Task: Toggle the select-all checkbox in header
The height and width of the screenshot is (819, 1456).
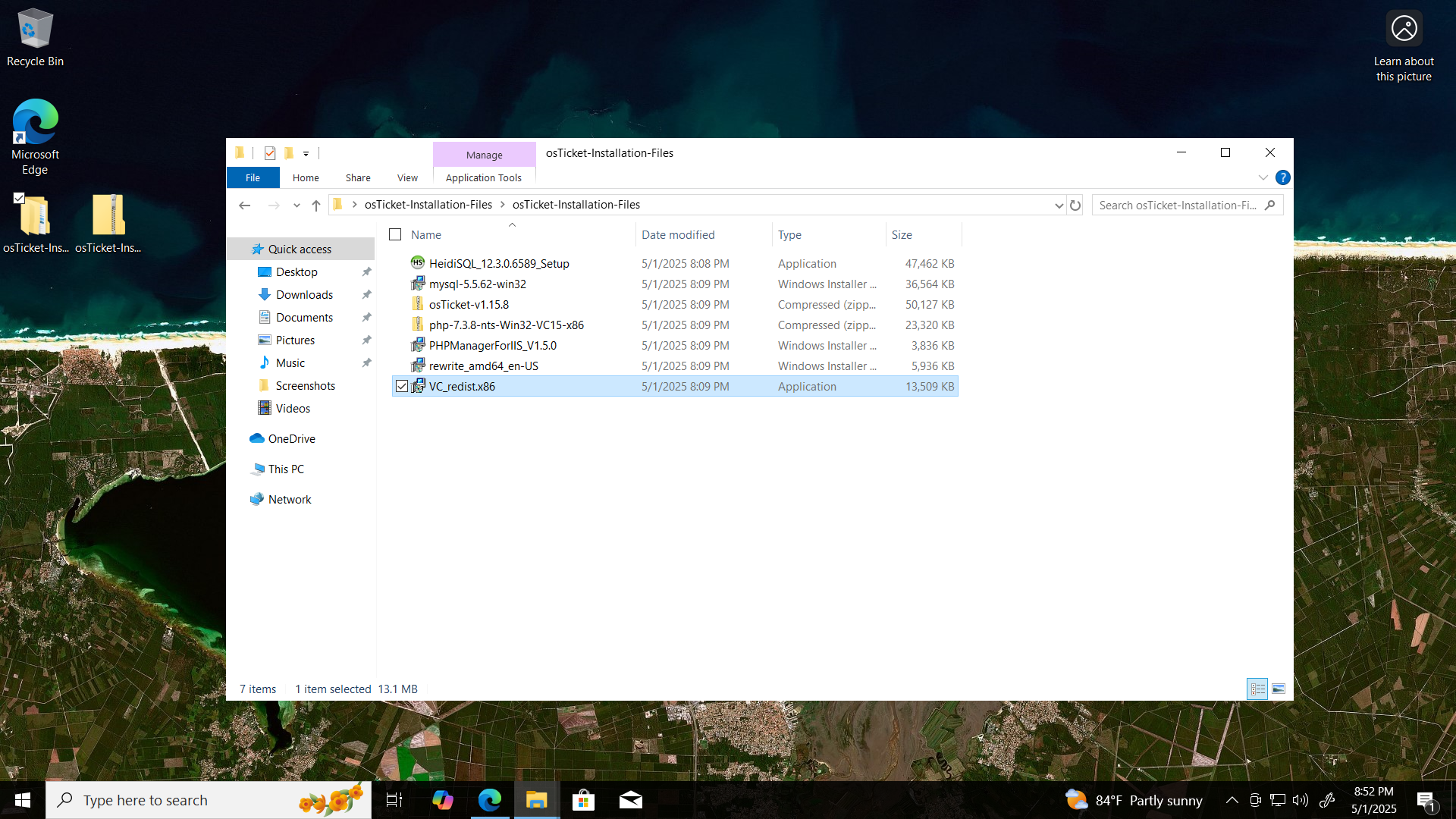Action: (x=395, y=234)
